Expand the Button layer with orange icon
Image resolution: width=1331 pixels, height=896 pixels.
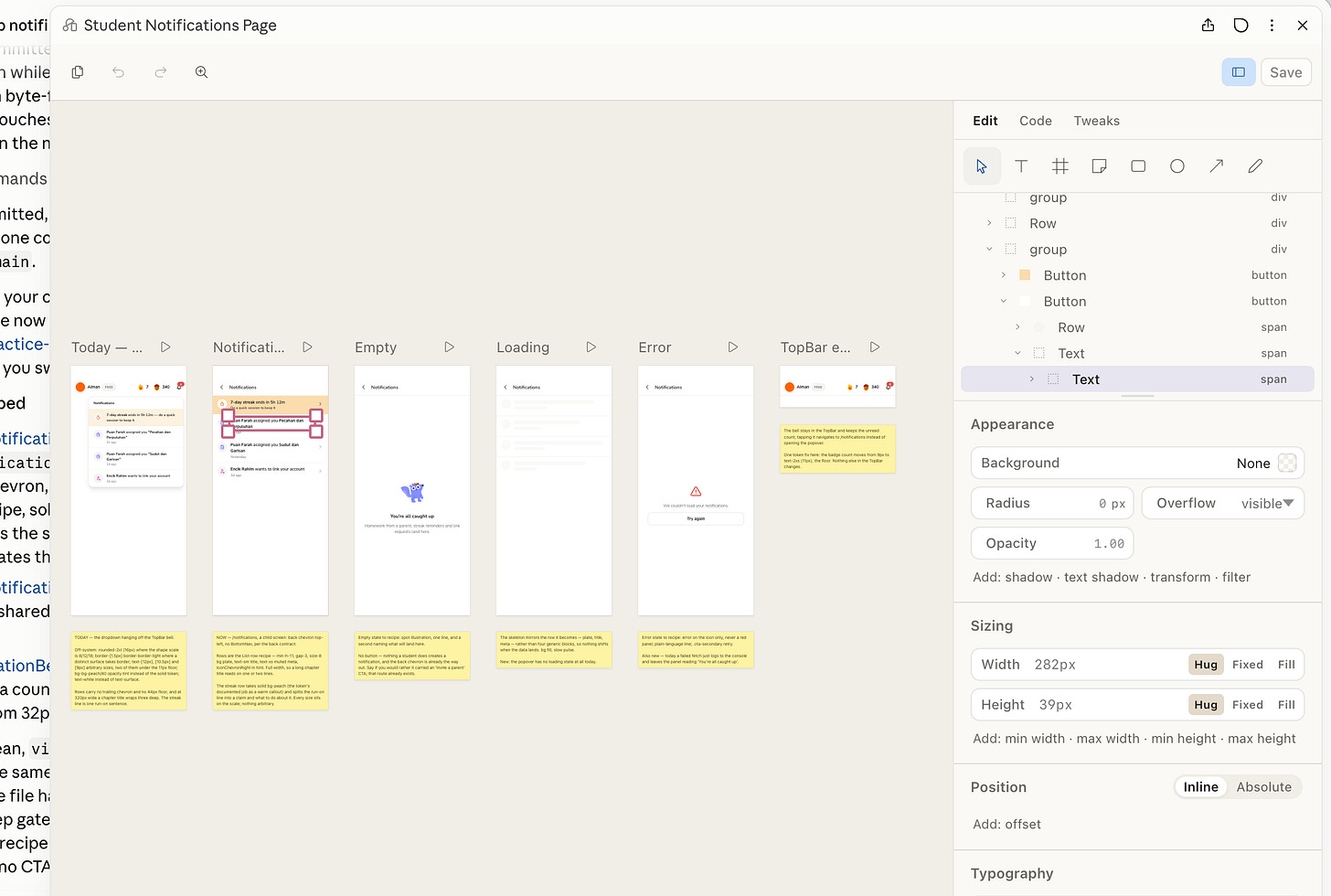(x=1004, y=275)
